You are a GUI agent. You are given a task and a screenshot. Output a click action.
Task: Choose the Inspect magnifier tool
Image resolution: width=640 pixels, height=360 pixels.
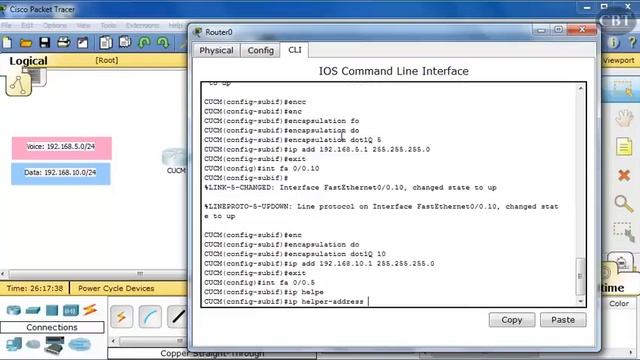[624, 203]
